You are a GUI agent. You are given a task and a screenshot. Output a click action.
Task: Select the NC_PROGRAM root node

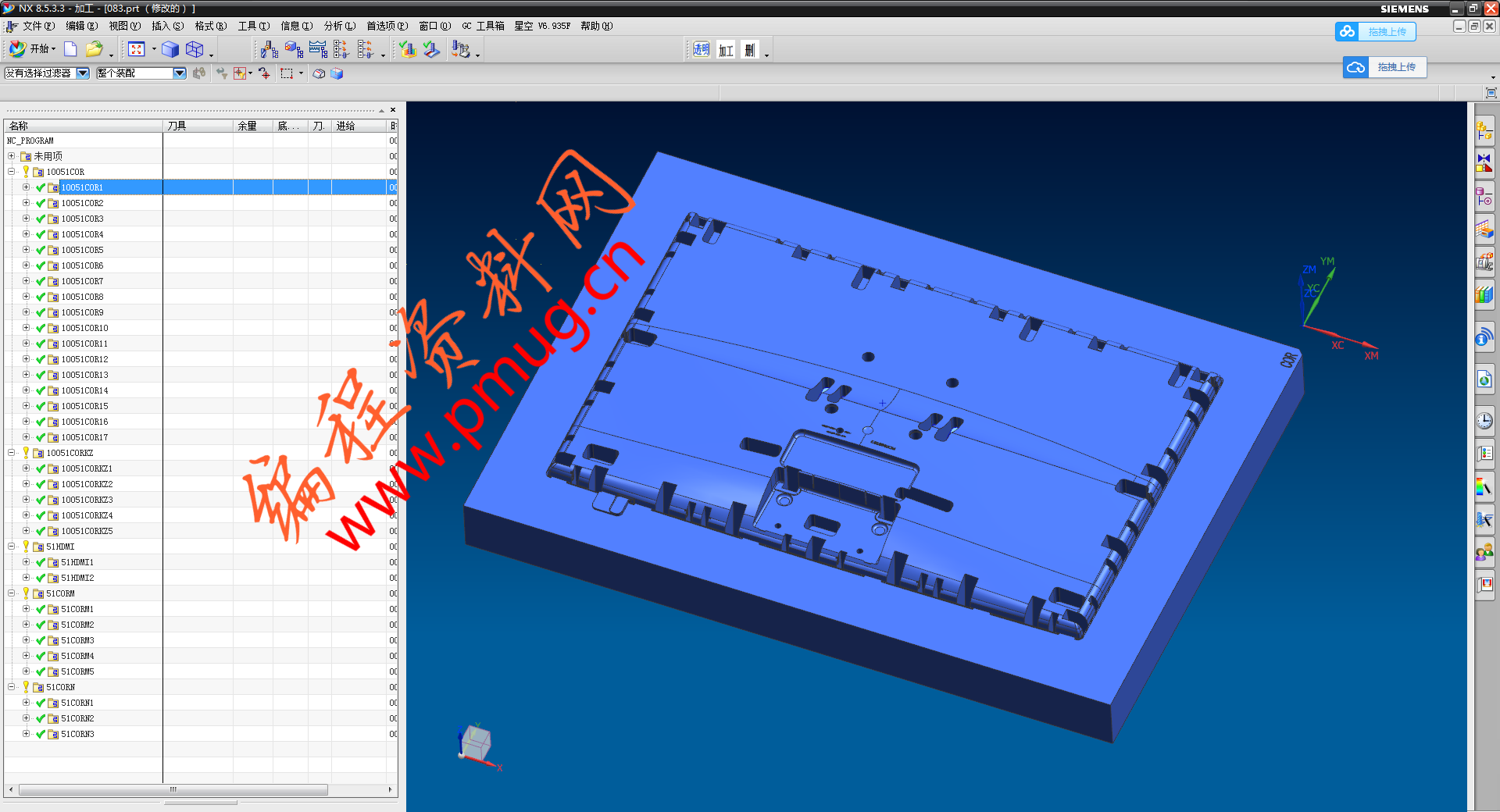click(30, 141)
